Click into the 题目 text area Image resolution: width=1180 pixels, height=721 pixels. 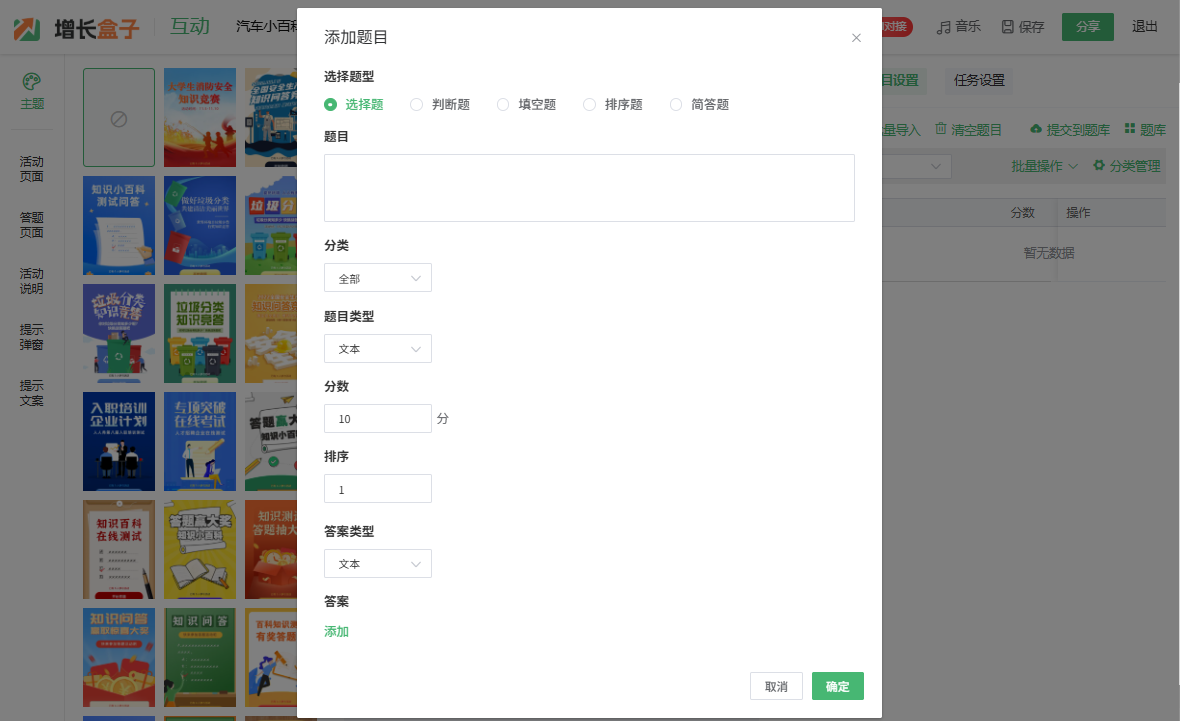tap(589, 188)
